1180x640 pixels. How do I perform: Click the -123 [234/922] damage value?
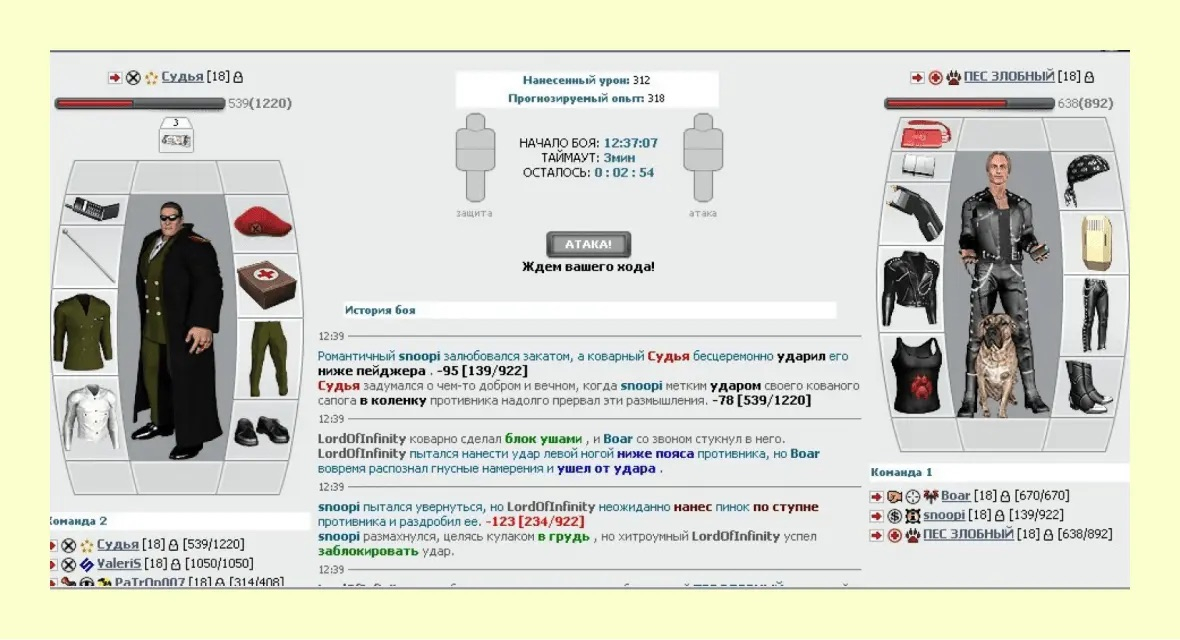535,521
